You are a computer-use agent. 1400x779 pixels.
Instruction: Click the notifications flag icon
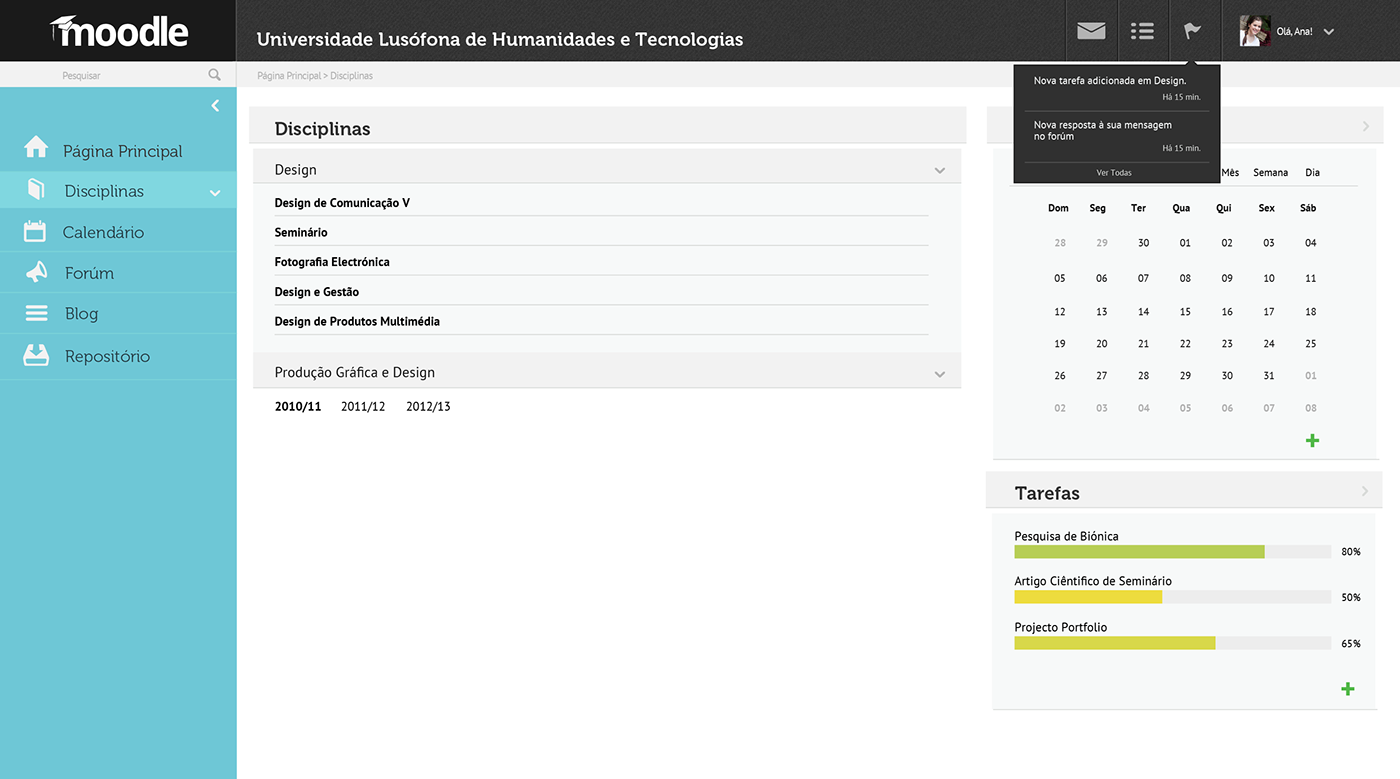coord(1193,31)
